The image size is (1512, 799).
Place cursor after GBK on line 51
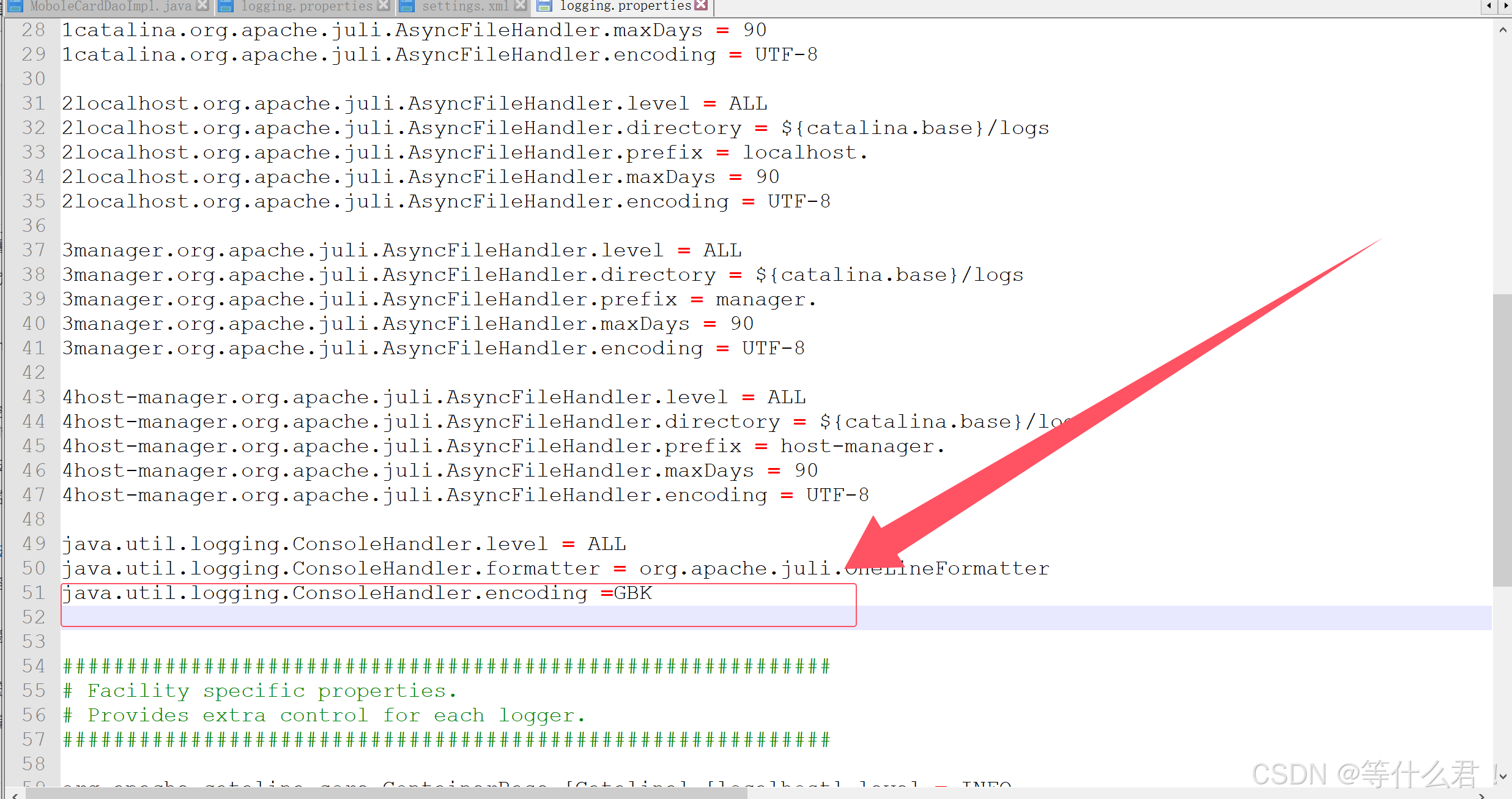653,593
